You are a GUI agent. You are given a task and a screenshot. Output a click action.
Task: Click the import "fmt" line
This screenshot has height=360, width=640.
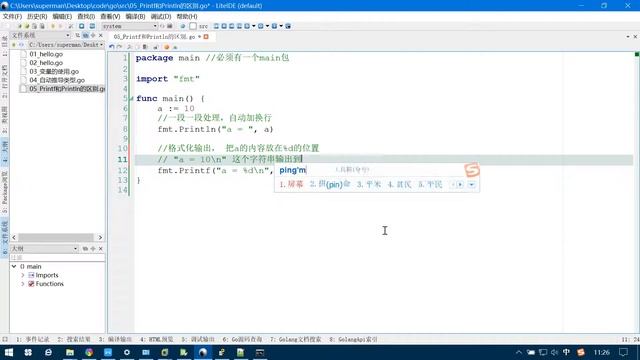point(168,79)
